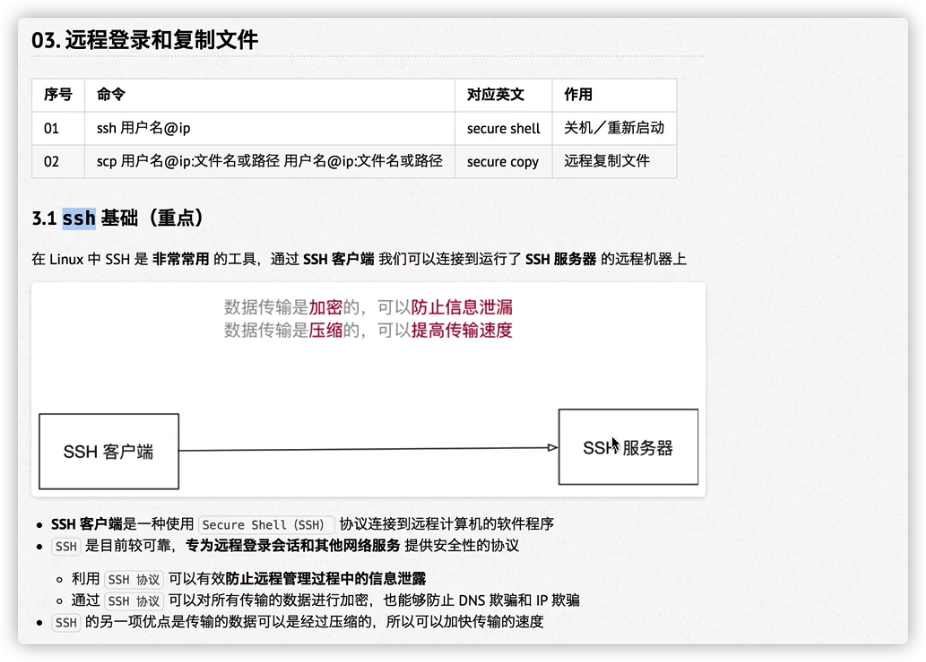Click the 'SSH 服务器' box in the diagram

tap(628, 447)
